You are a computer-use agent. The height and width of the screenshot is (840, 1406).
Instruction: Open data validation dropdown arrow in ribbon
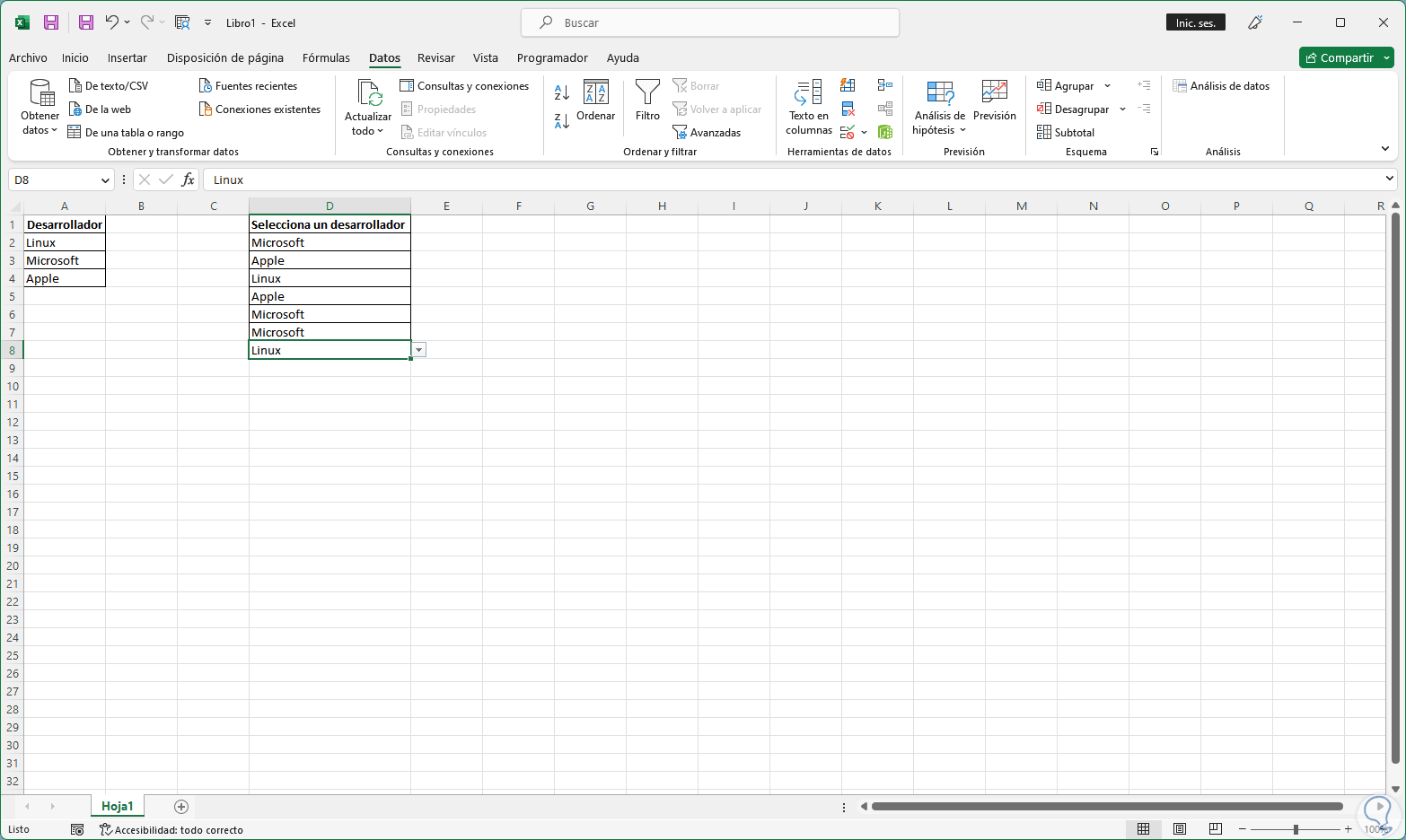864,133
